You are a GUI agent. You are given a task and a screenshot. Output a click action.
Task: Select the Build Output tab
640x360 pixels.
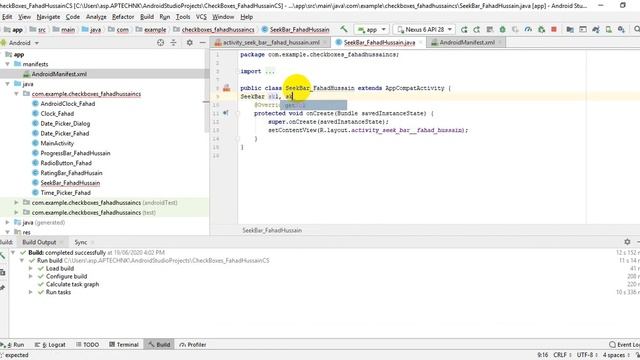39,242
